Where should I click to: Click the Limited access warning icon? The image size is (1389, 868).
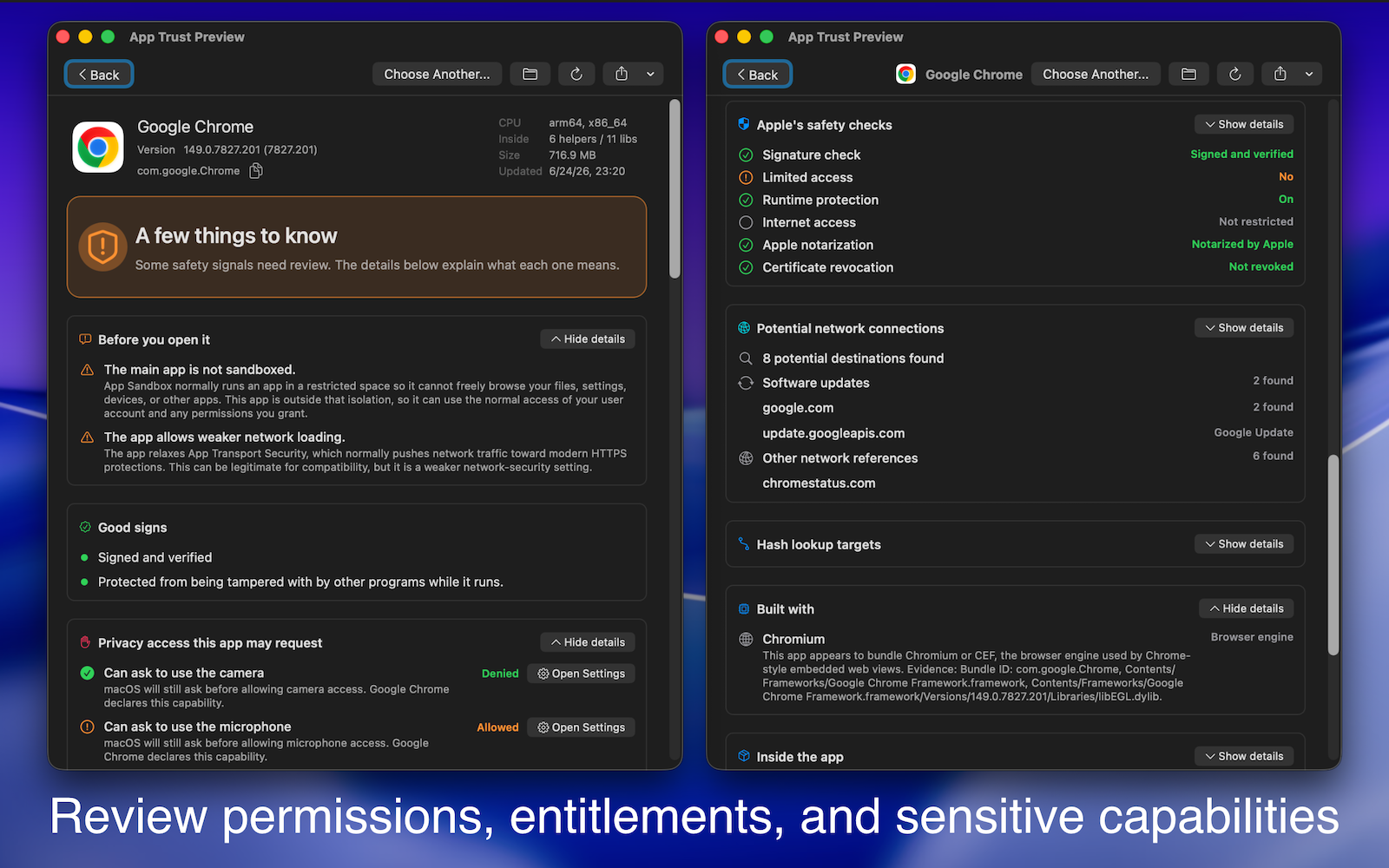(x=746, y=178)
